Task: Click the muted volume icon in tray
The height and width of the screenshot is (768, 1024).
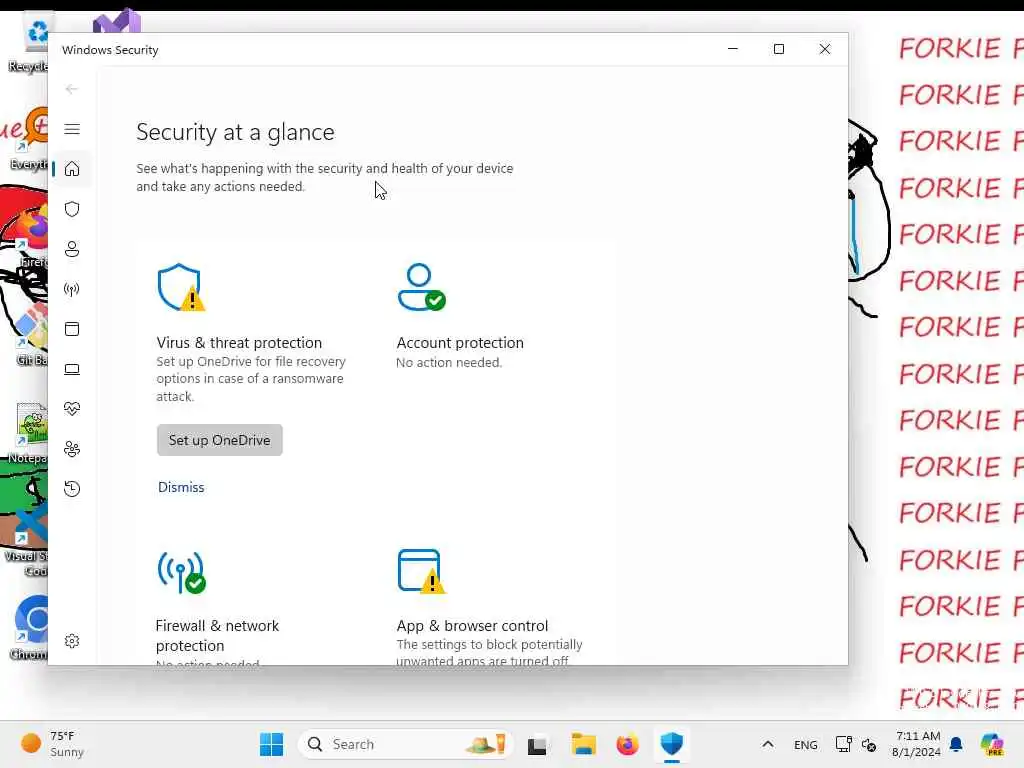Action: [x=869, y=744]
